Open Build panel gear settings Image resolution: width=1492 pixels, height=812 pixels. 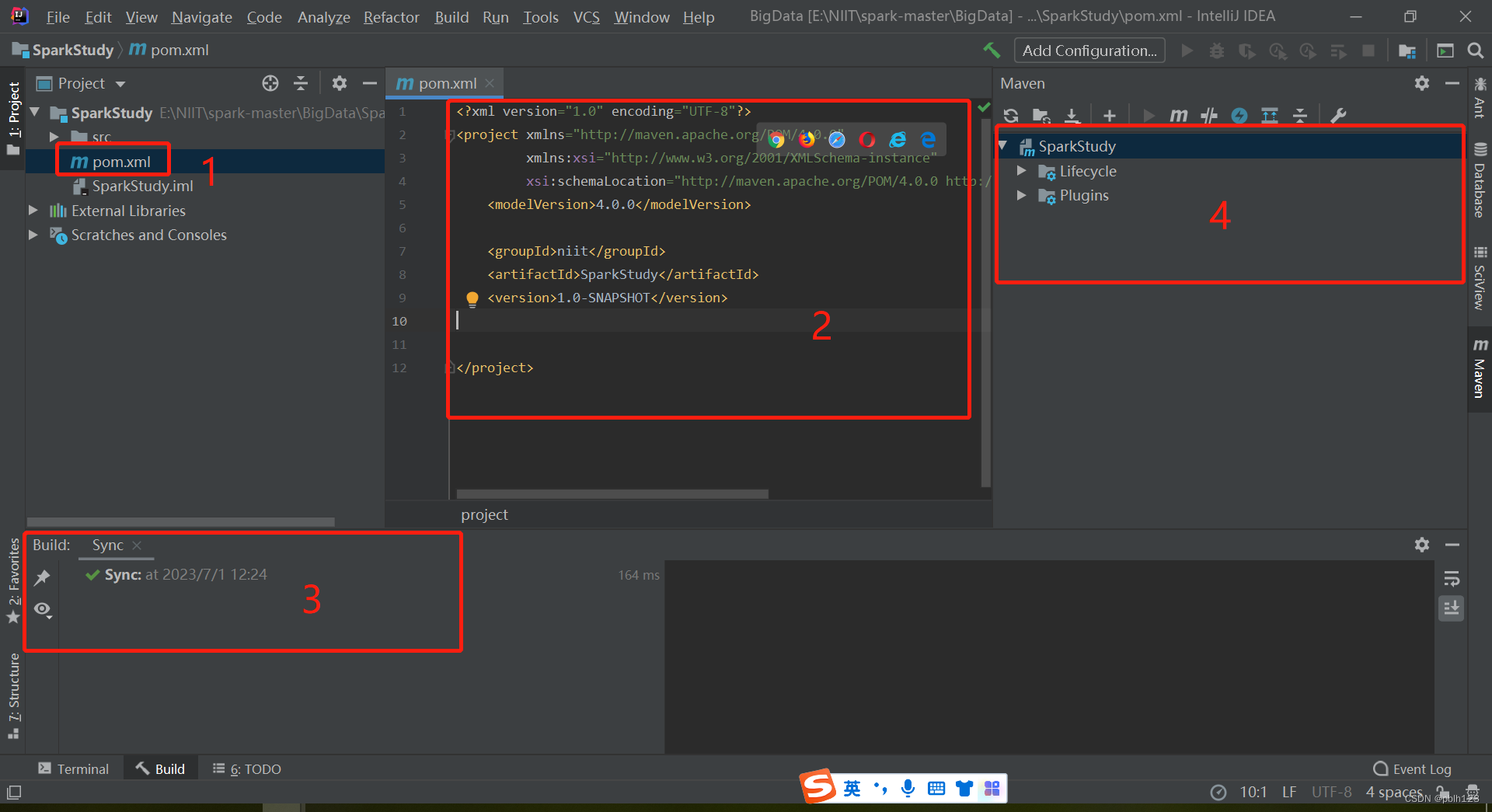tap(1422, 545)
